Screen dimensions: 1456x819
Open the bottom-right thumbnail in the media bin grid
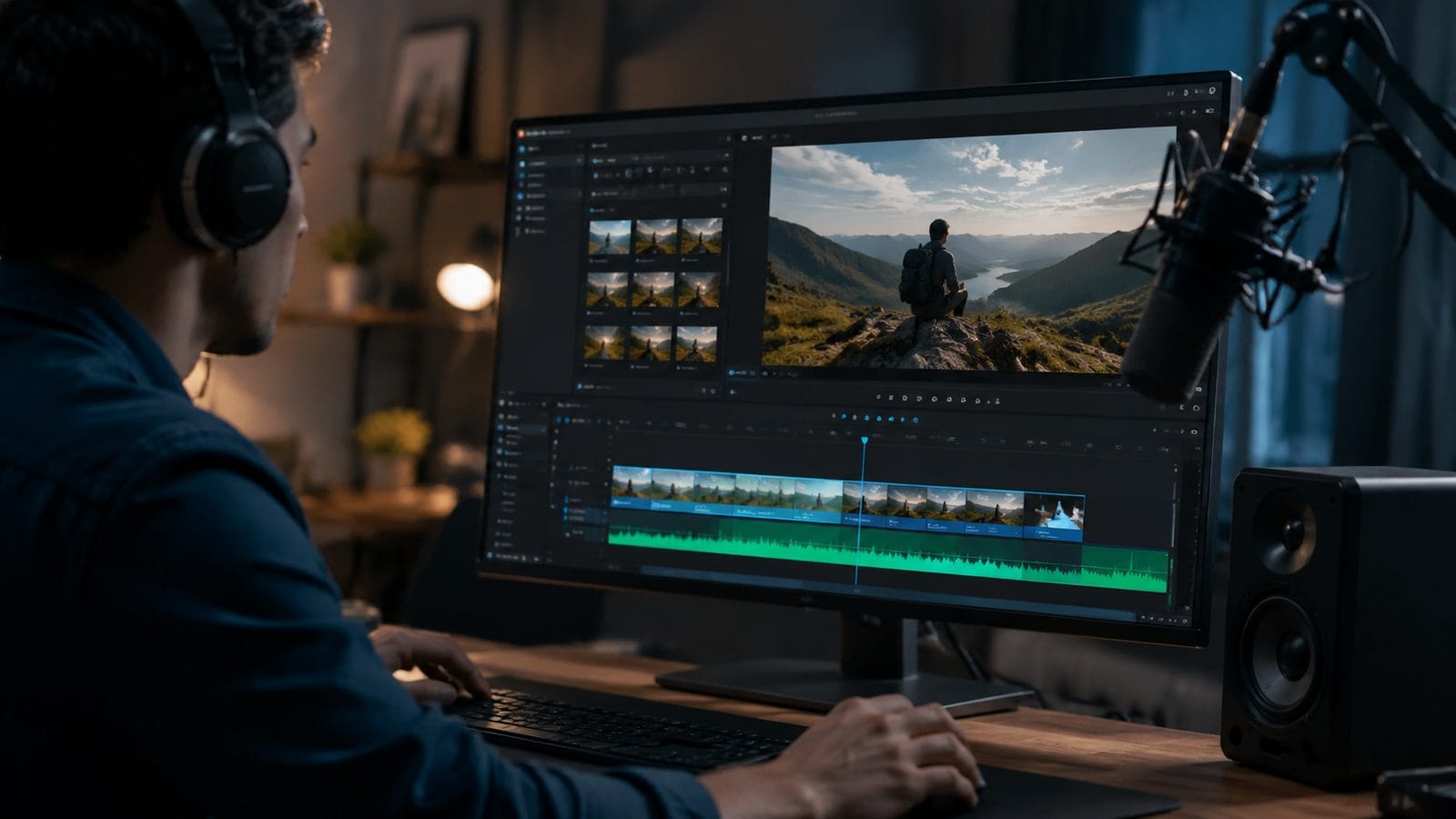click(x=696, y=345)
